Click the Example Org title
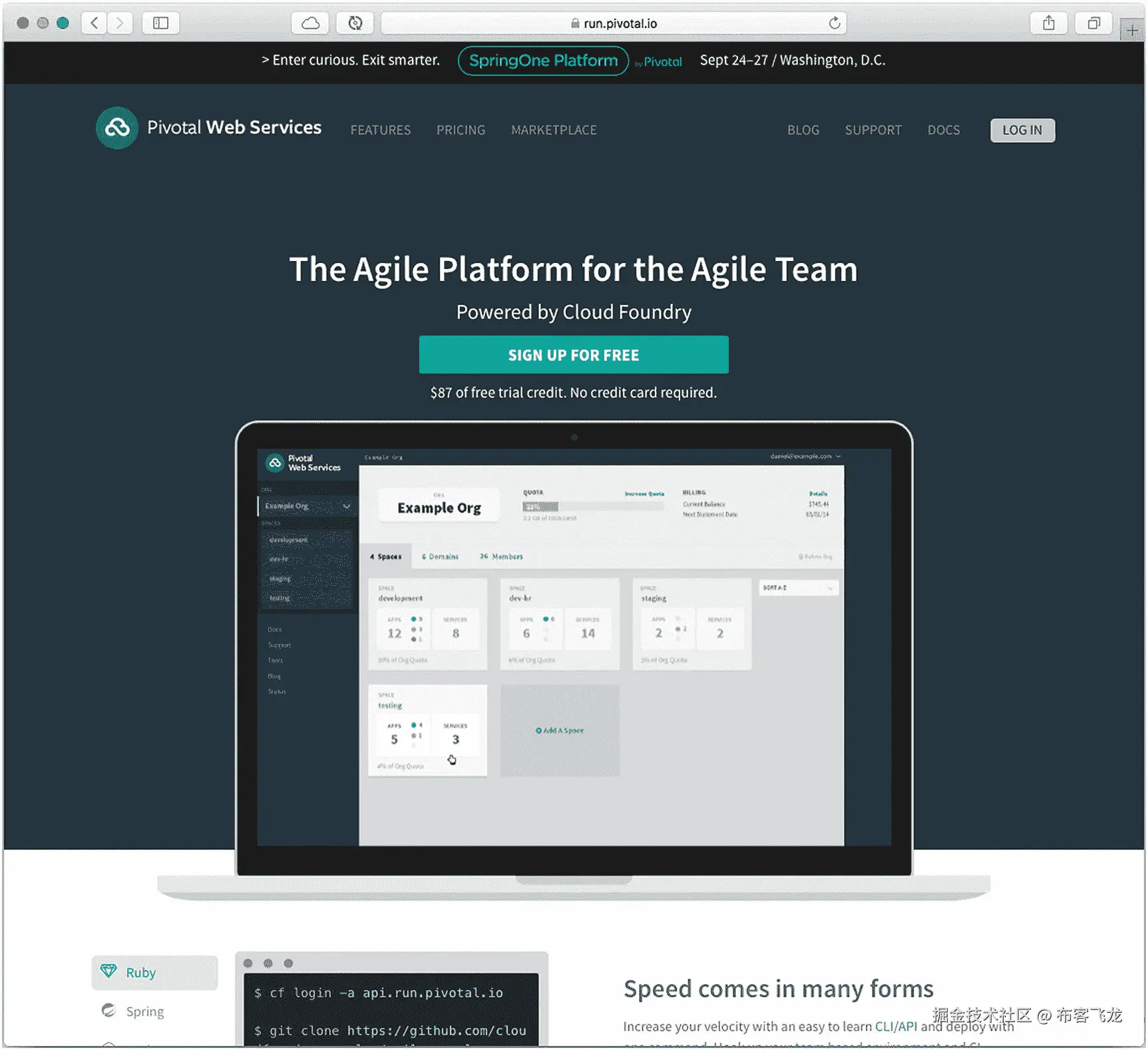Viewport: 1148px width, 1050px height. pyautogui.click(x=439, y=507)
